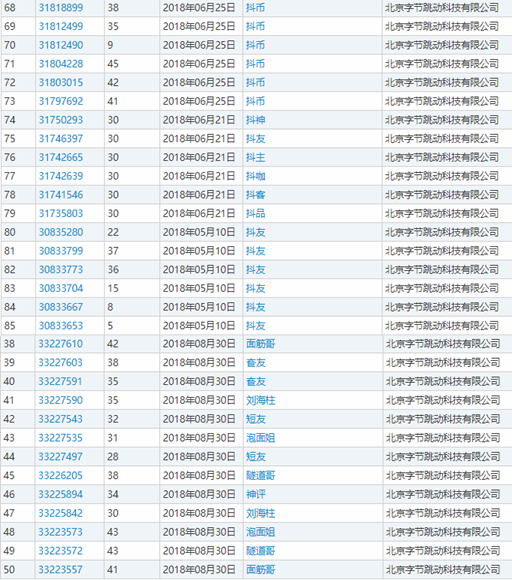Click trademark name 抖主

(255, 158)
